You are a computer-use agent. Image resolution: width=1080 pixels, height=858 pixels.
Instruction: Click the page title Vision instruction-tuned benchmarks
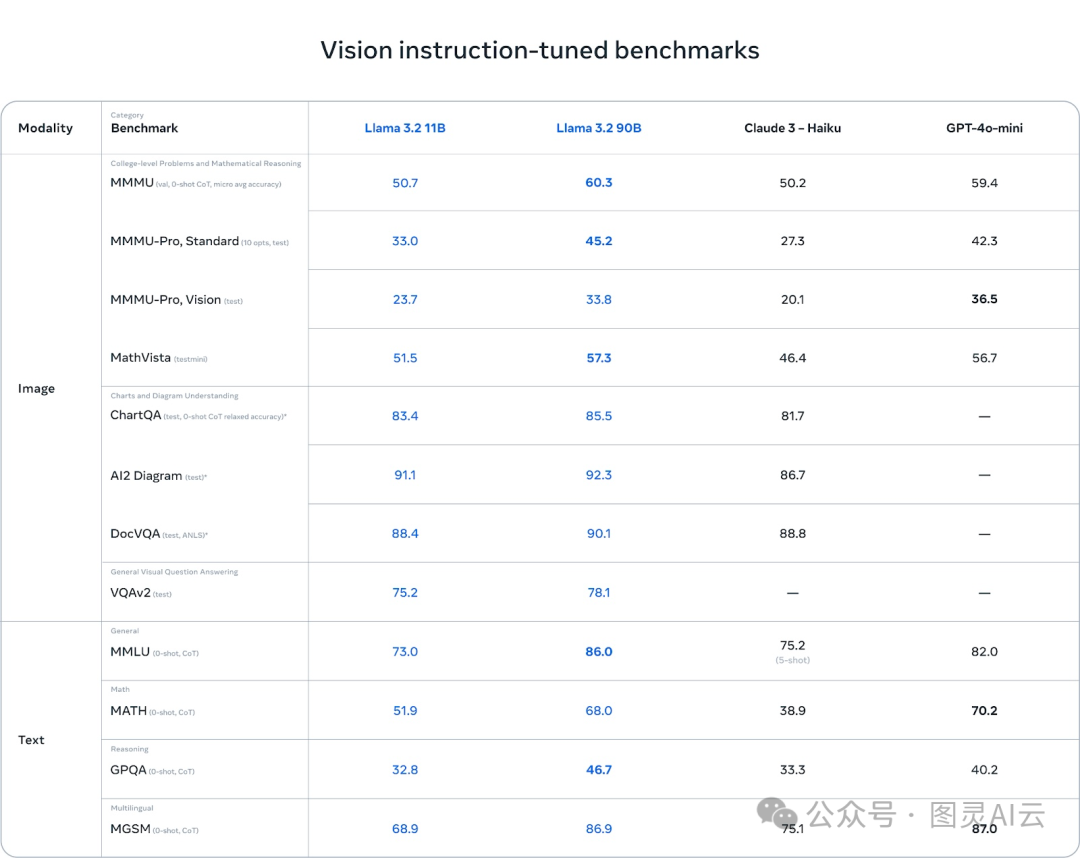click(x=540, y=50)
